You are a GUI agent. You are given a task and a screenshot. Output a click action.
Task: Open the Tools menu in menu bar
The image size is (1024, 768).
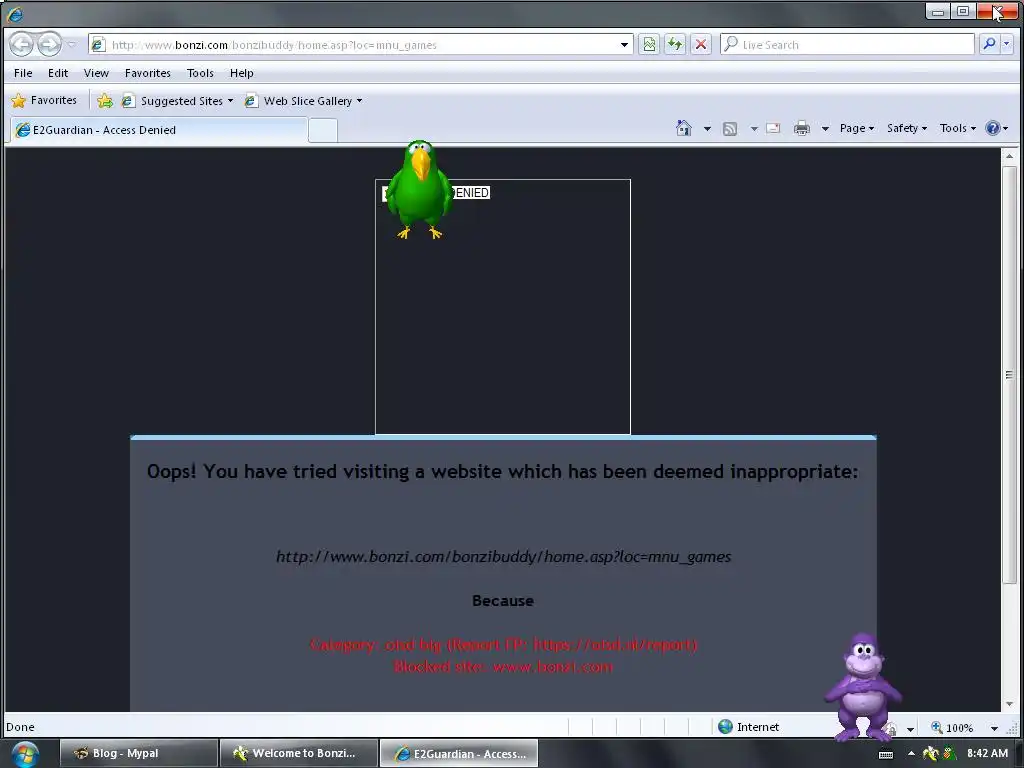click(200, 73)
